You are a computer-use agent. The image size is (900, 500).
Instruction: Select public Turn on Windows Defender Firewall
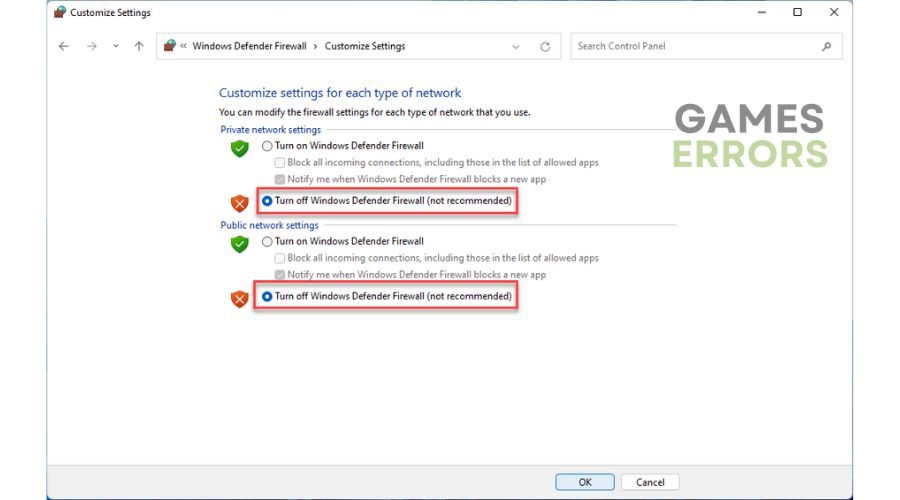343,242
